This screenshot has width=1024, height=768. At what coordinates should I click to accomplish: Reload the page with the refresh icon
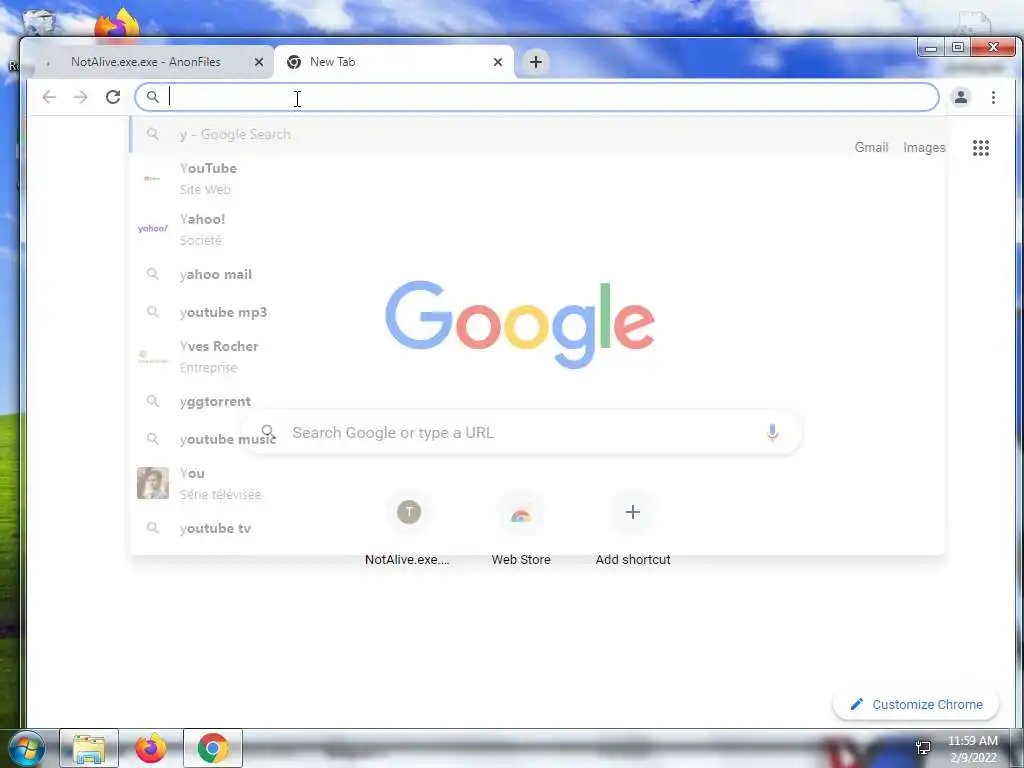pyautogui.click(x=113, y=97)
